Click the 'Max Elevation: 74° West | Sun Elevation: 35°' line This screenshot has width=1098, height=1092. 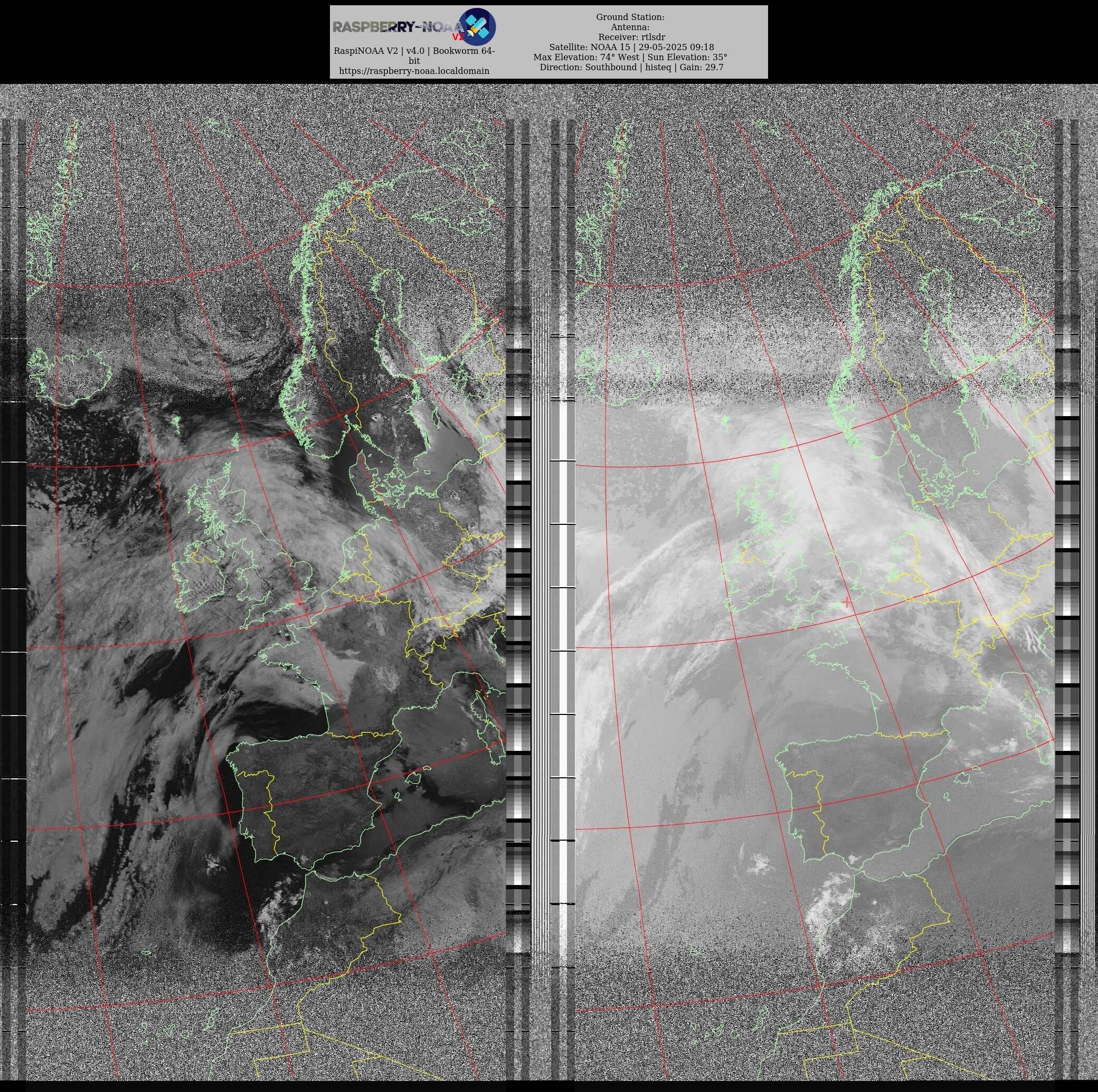[x=630, y=58]
